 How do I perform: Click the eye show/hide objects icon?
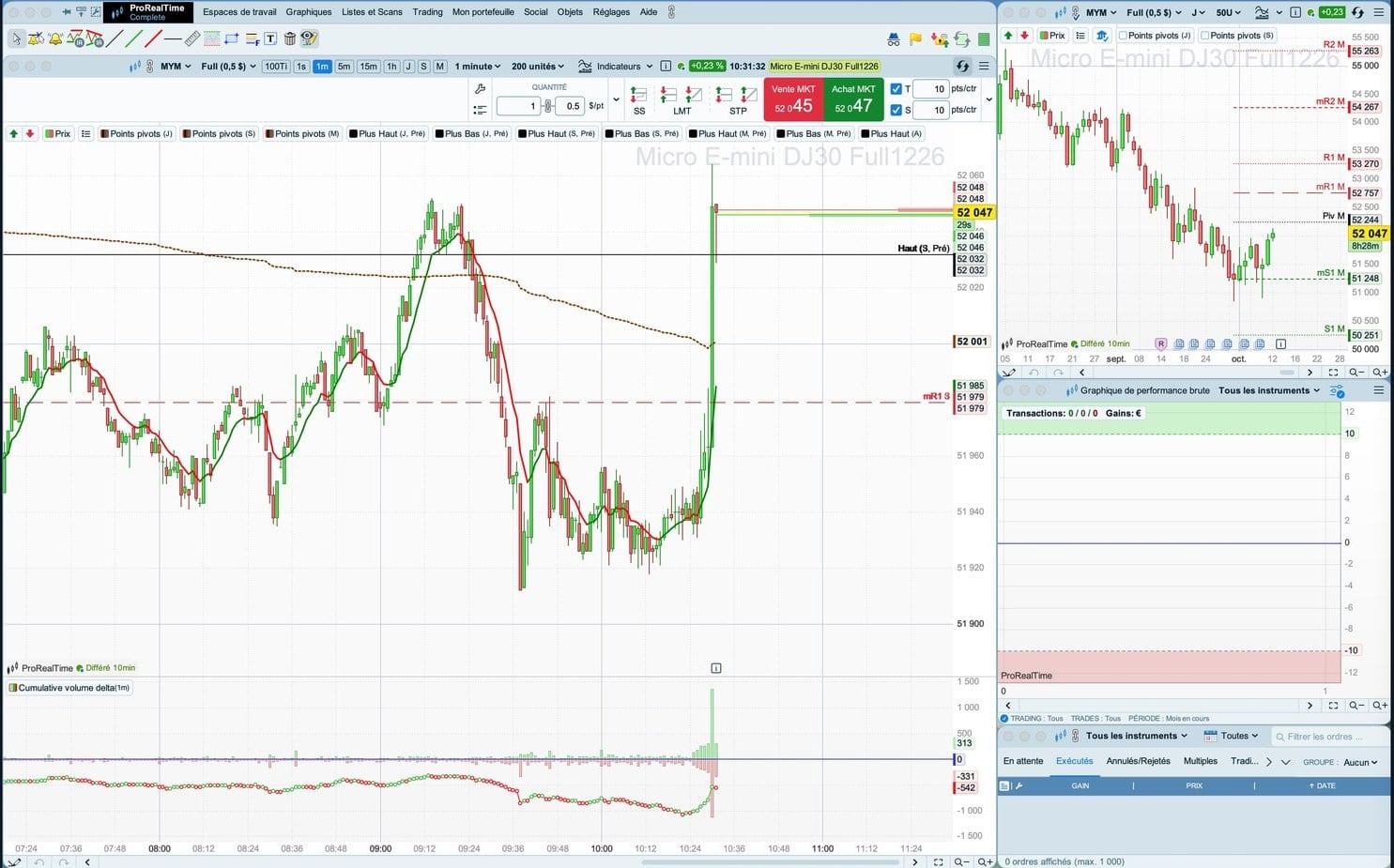(x=309, y=38)
